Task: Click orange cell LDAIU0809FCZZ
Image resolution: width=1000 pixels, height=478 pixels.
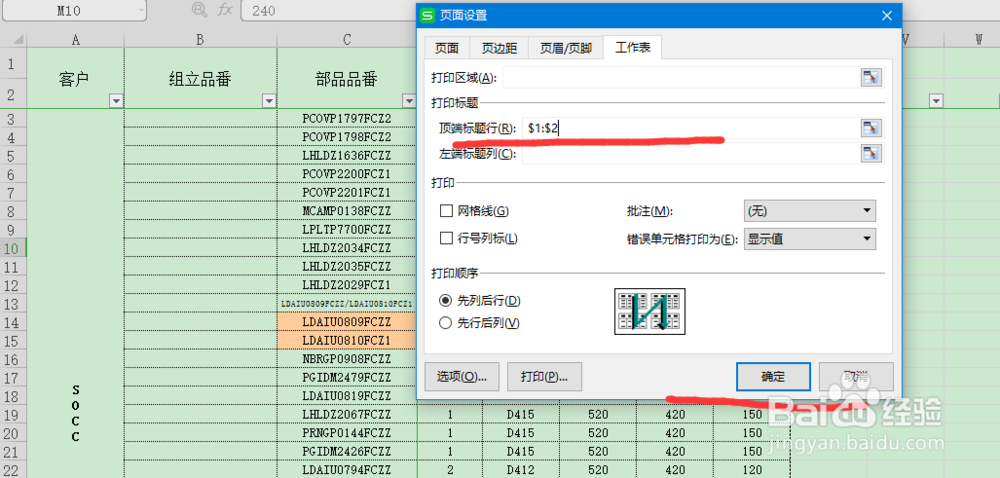Action: [347, 322]
